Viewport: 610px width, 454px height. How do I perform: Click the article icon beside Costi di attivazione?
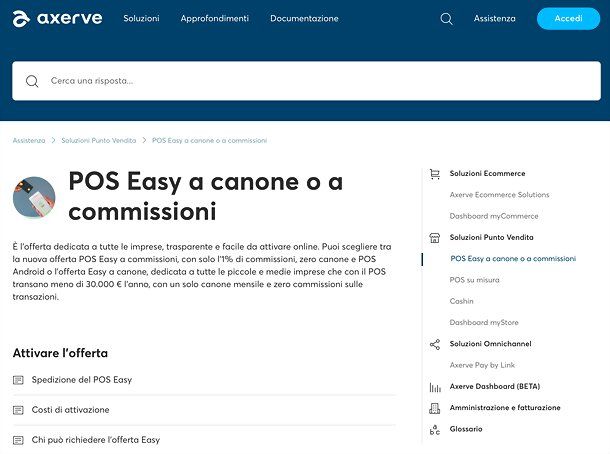(18, 410)
